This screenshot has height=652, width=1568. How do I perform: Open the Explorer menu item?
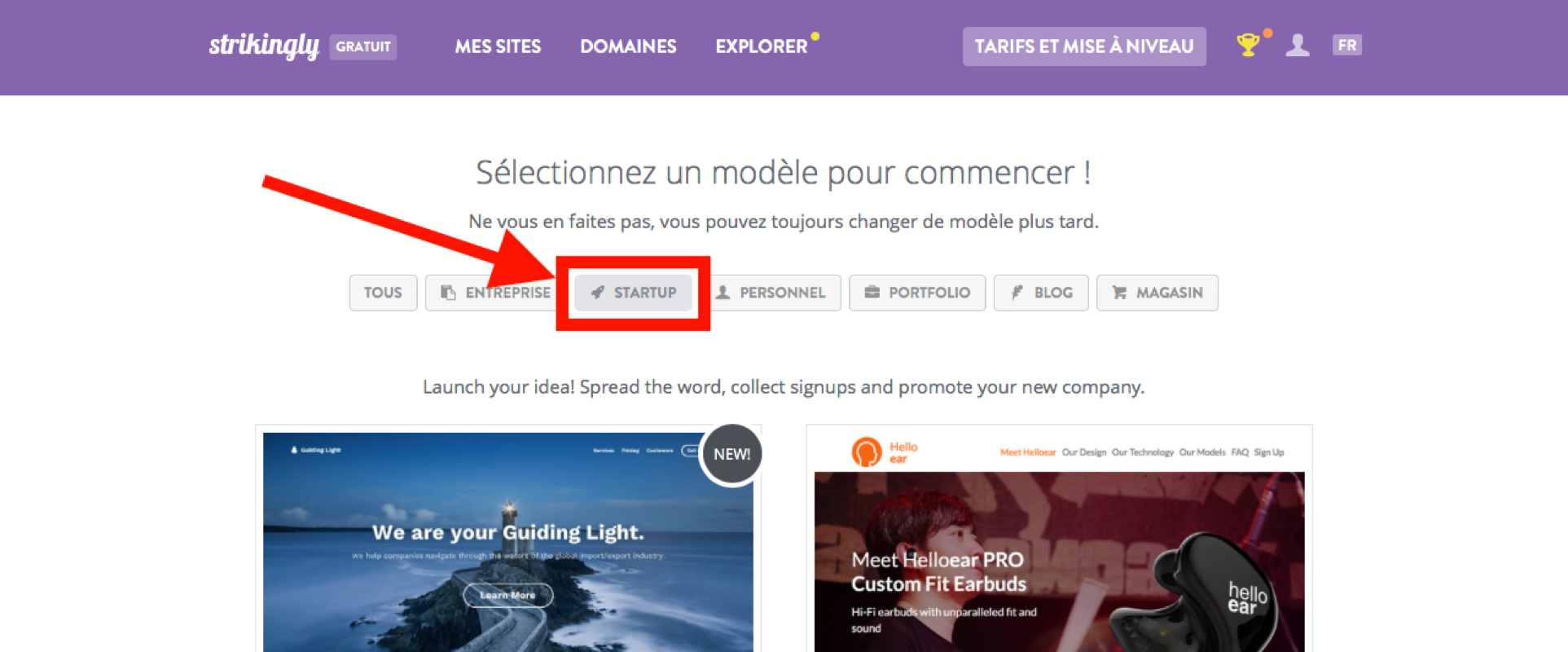click(762, 46)
